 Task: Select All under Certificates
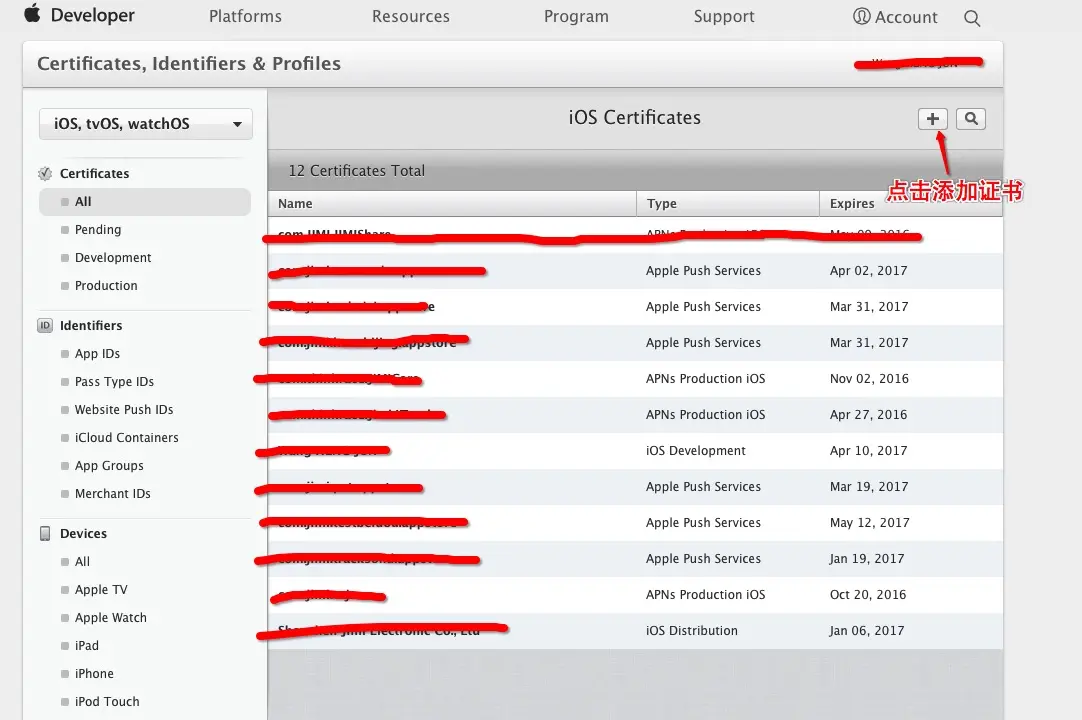click(145, 202)
